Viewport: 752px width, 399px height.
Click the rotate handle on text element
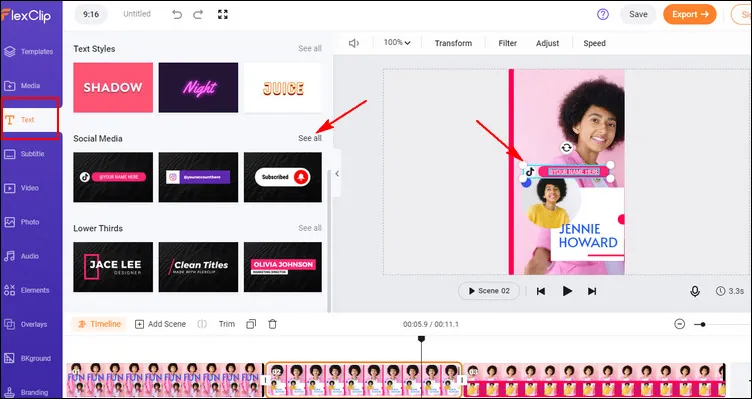[566, 148]
